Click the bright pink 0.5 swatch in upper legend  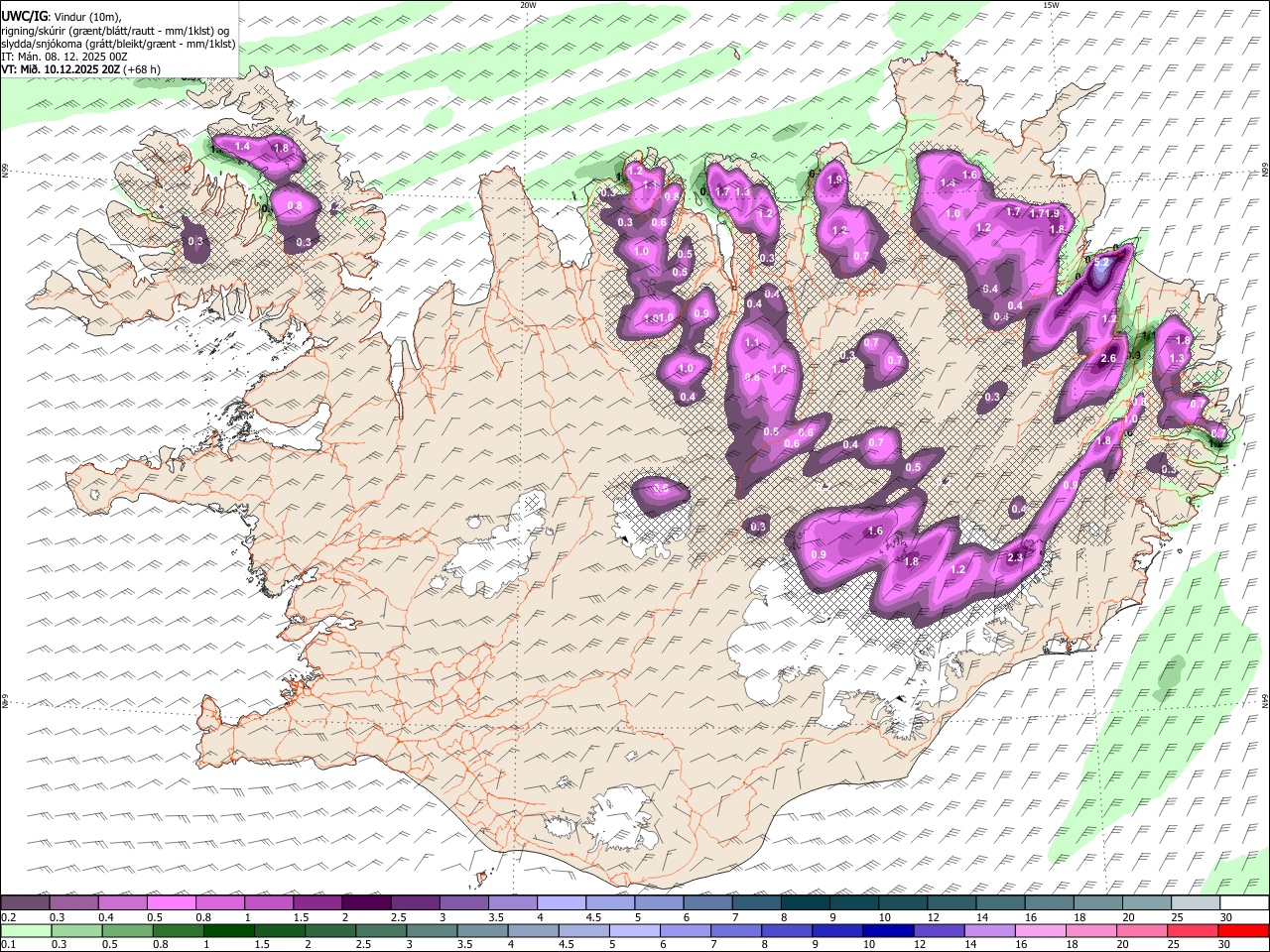[171, 903]
